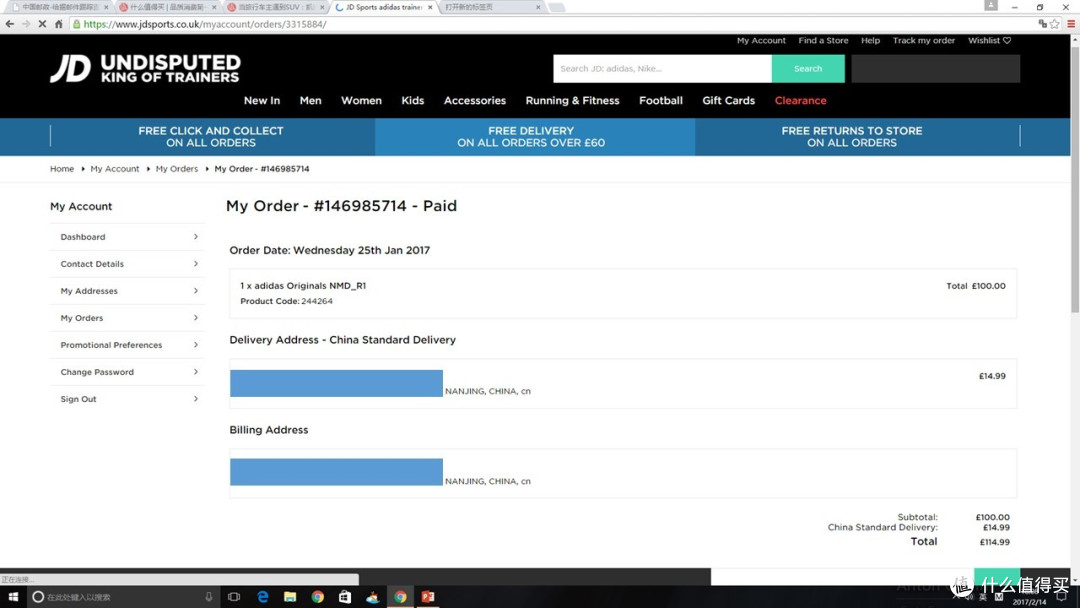Open File Explorer from taskbar

click(x=290, y=597)
